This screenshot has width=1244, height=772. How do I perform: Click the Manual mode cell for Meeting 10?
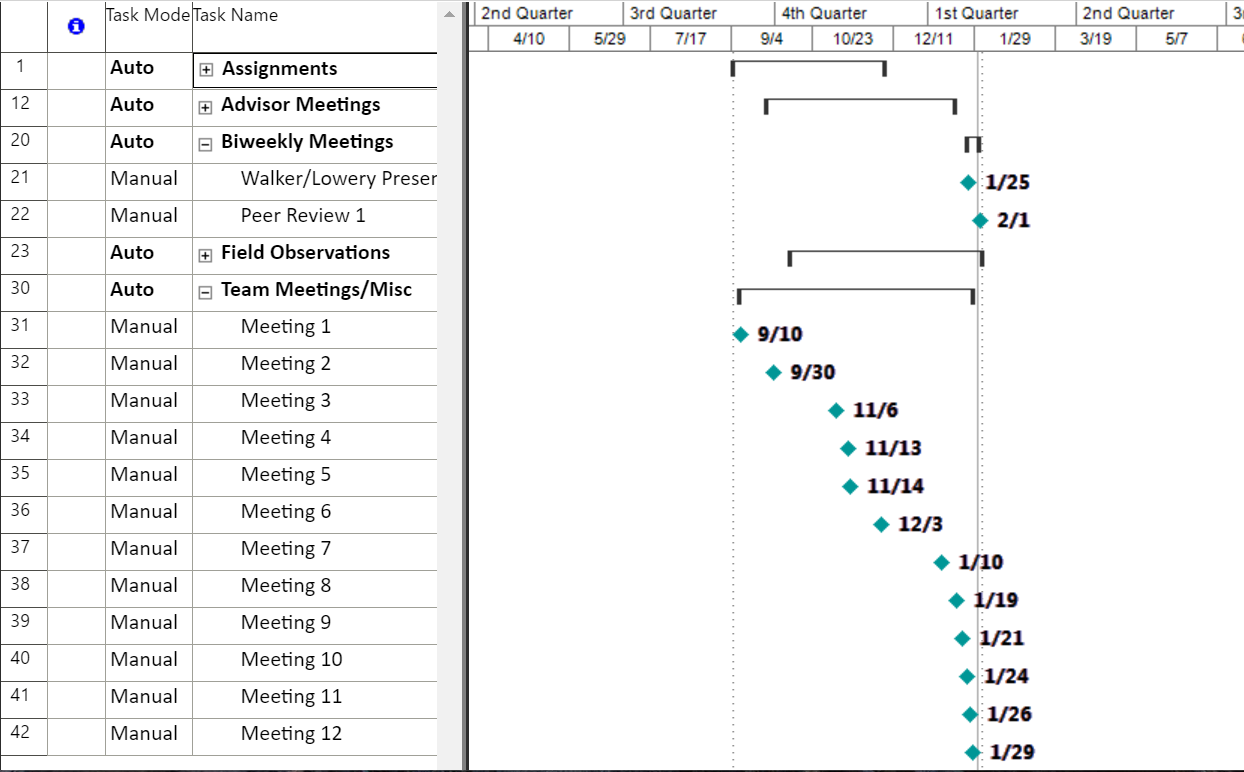tap(145, 660)
